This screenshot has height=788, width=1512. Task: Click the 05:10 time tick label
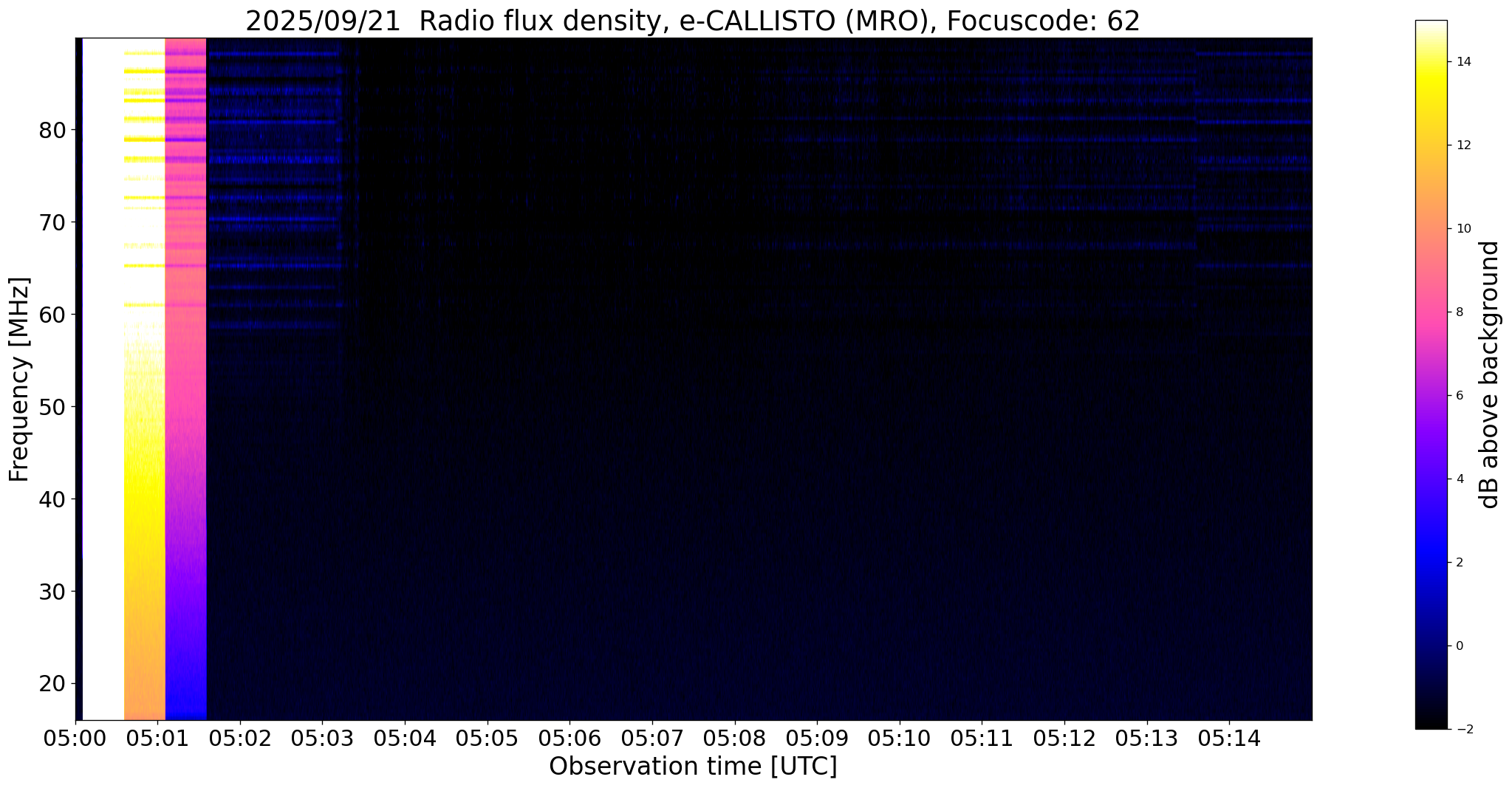(900, 739)
